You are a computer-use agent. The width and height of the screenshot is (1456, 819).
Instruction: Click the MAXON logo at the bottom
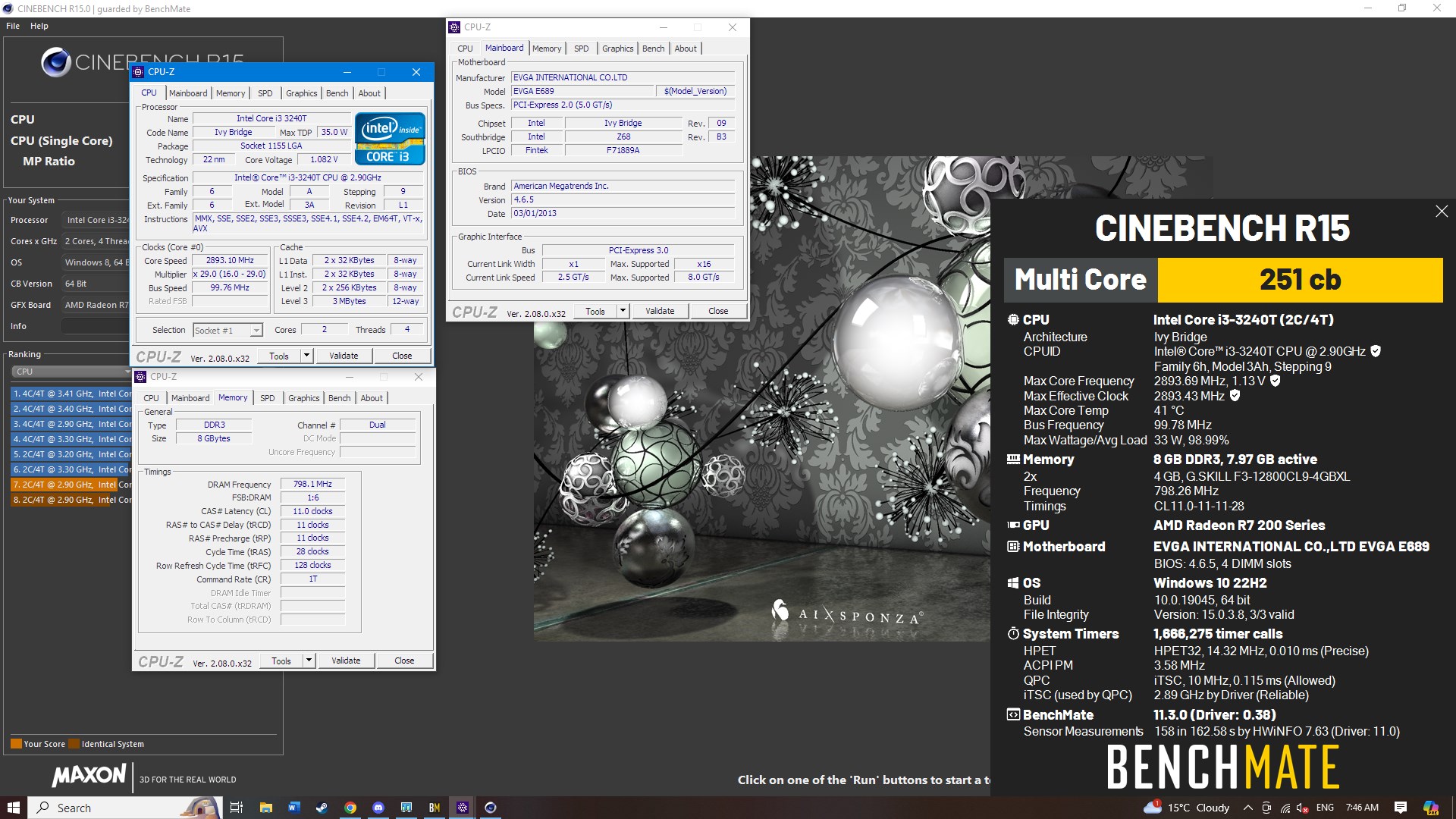pyautogui.click(x=89, y=776)
